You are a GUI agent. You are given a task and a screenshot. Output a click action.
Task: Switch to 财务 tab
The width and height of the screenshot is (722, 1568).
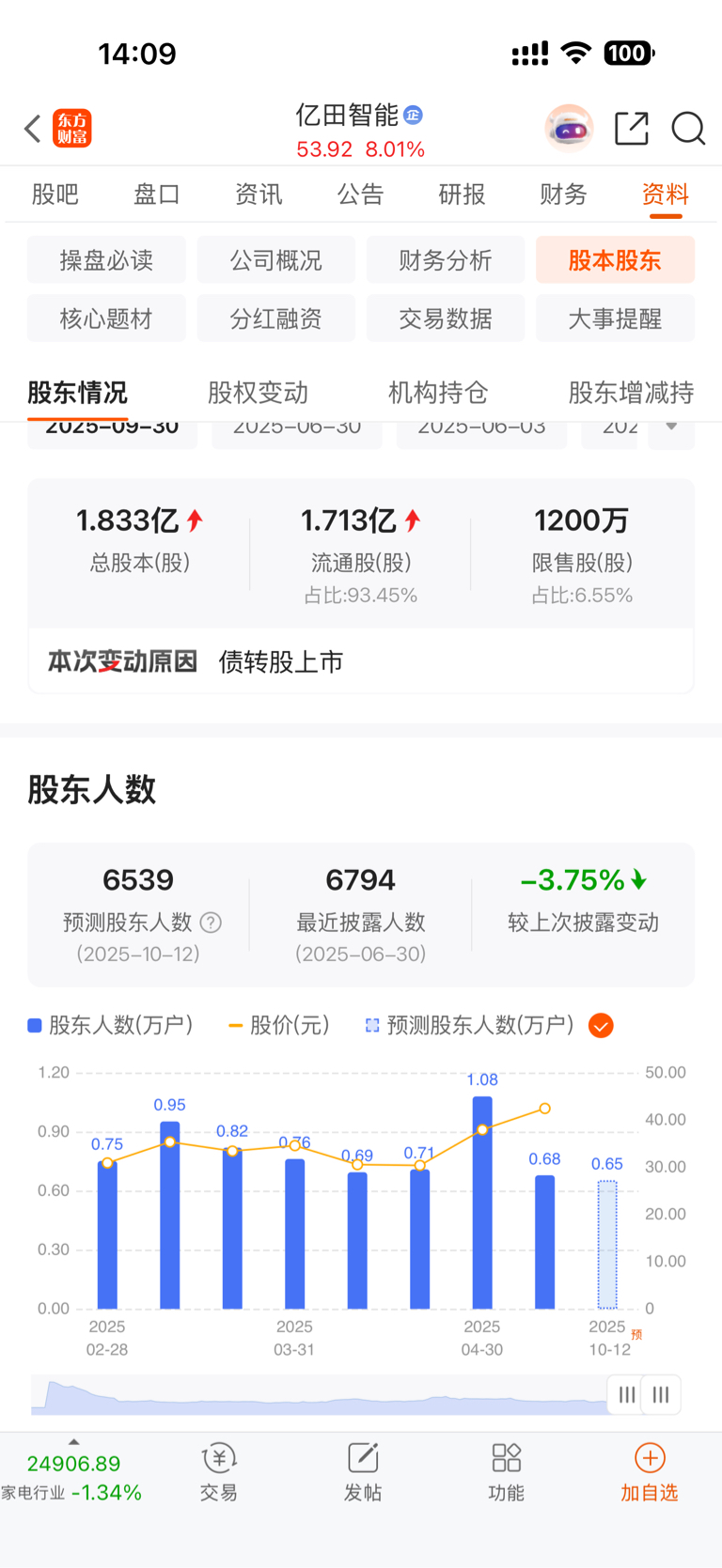pos(563,194)
